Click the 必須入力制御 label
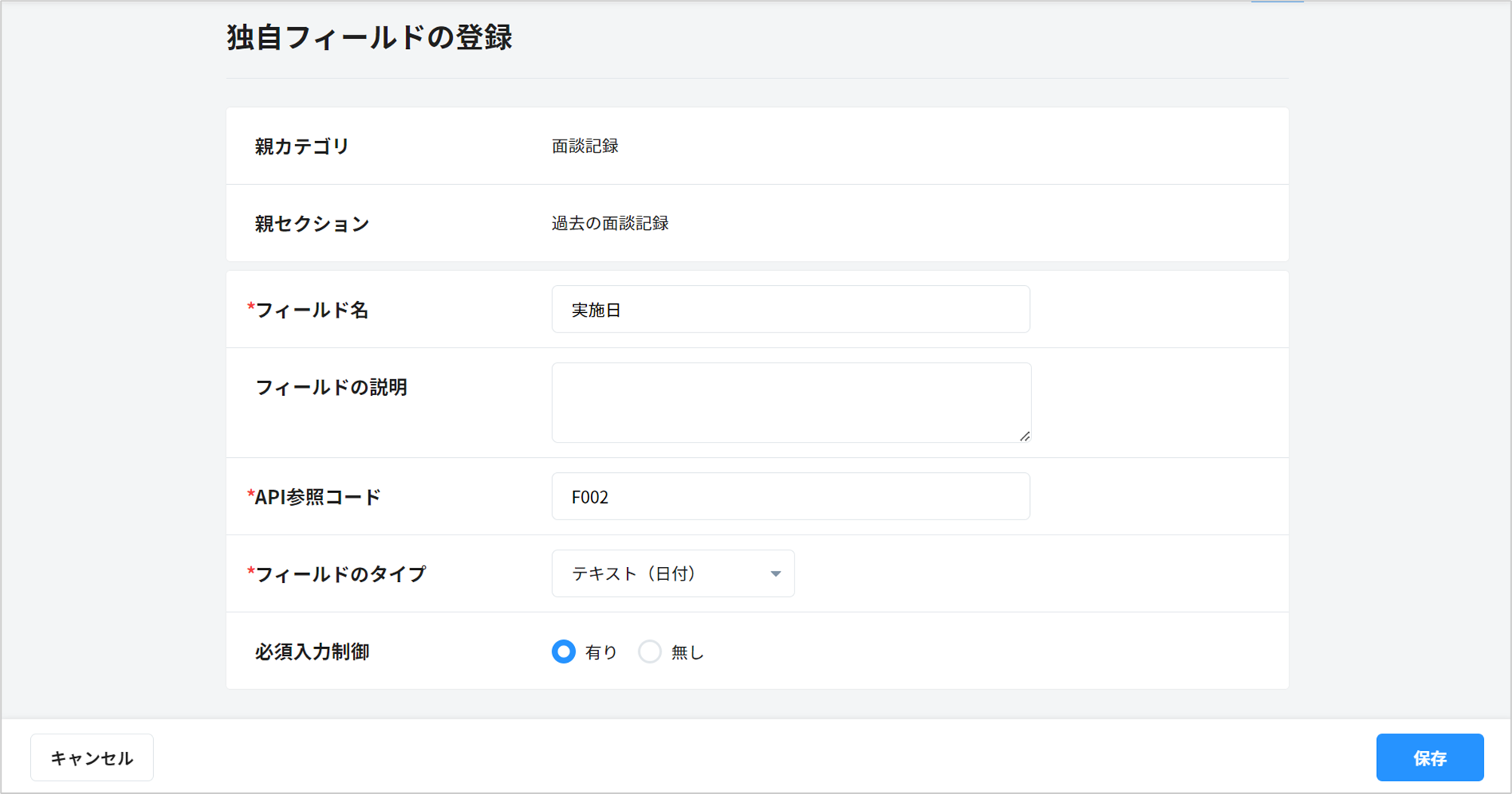 point(312,652)
